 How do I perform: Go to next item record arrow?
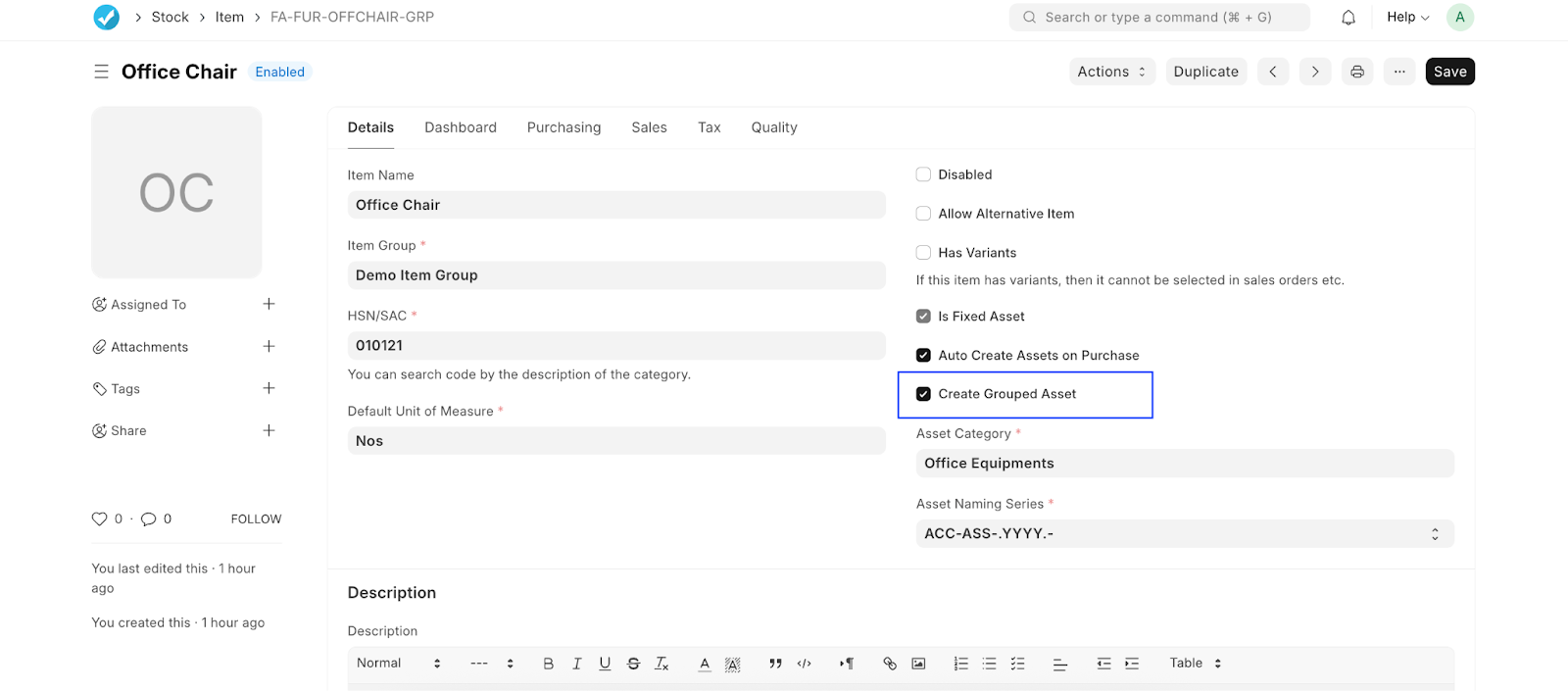click(1315, 72)
